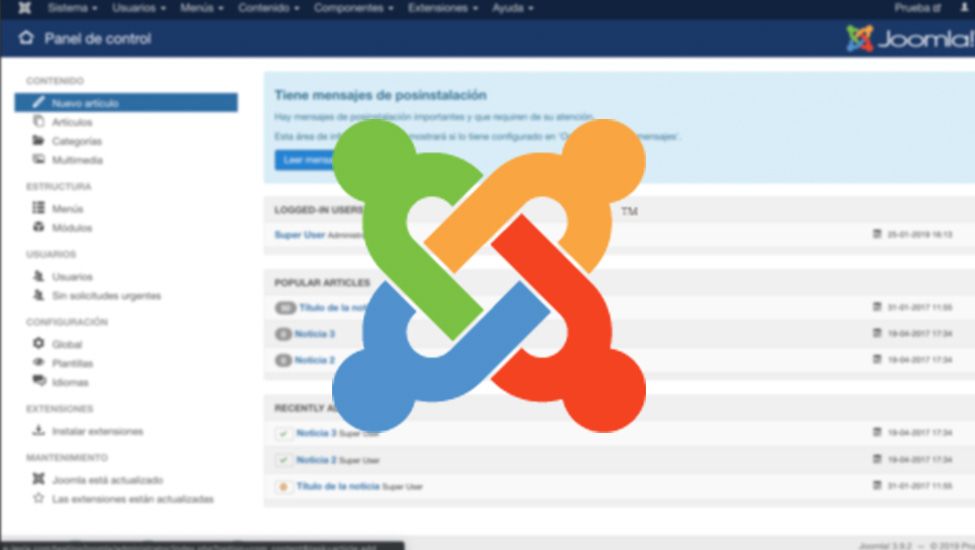
Task: Open Título de la noticia in recently added
Action: (338, 486)
